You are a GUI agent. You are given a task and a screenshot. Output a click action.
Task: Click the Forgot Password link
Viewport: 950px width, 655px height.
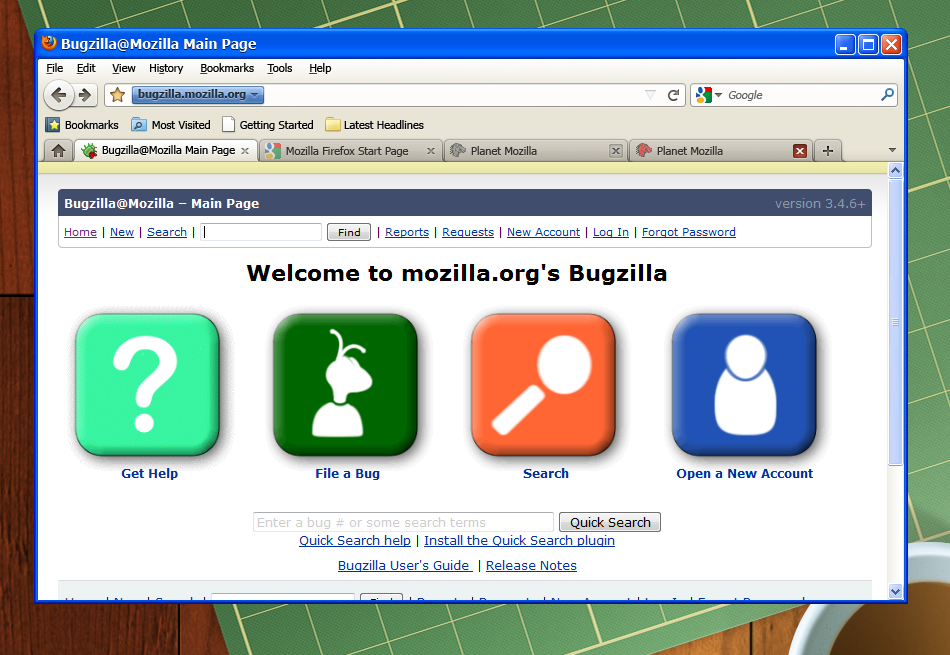pos(689,232)
